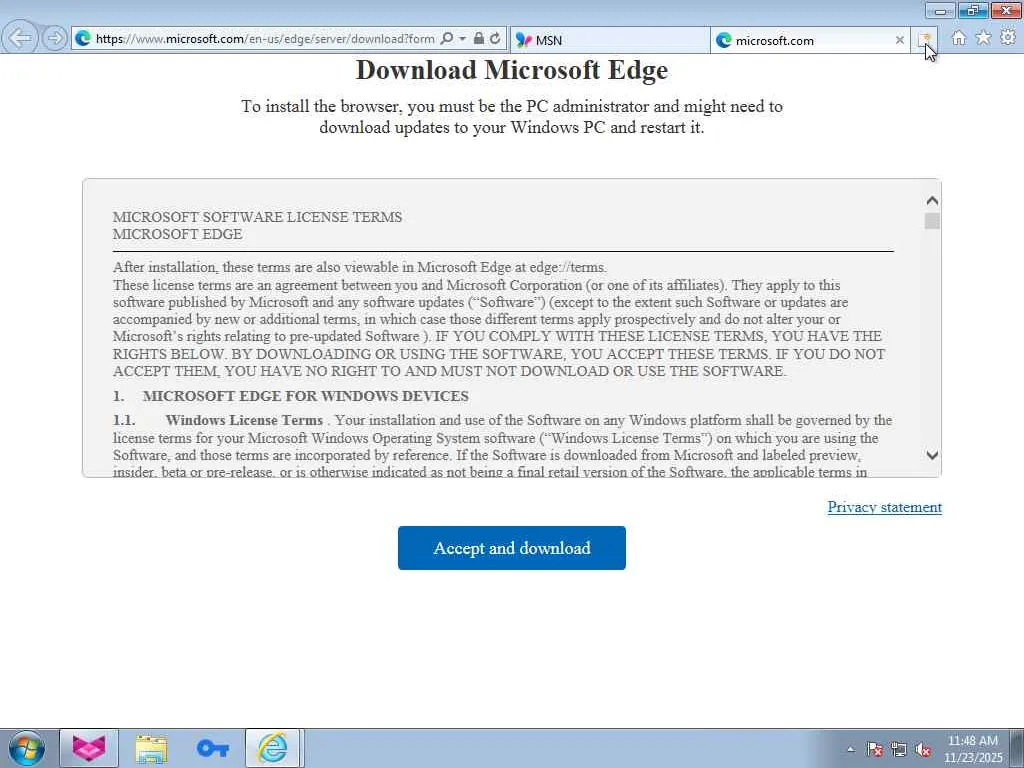Open the Tools gear menu
1024x768 pixels.
[x=1008, y=38]
